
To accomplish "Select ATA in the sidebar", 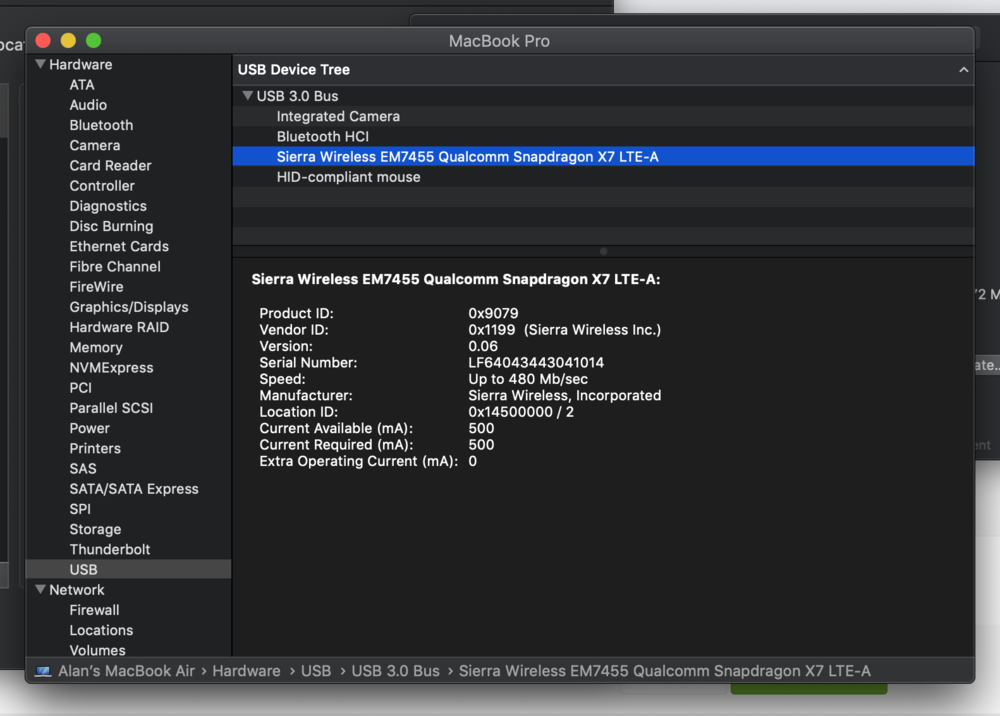I will click(82, 85).
